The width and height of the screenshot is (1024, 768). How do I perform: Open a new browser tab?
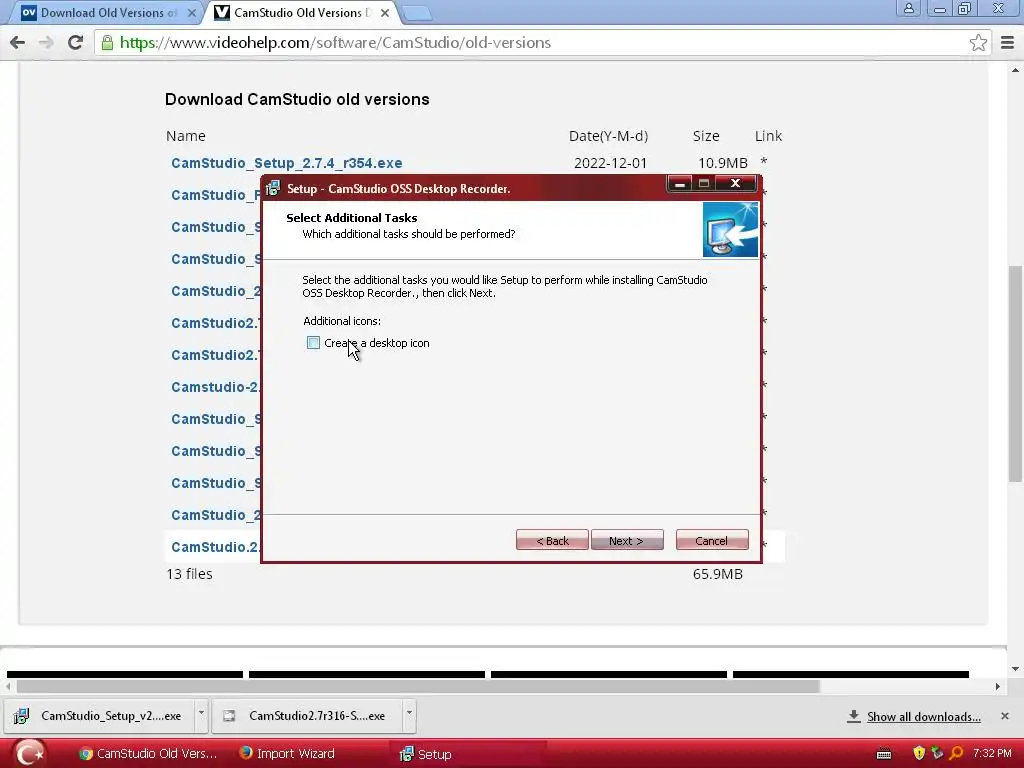(416, 13)
